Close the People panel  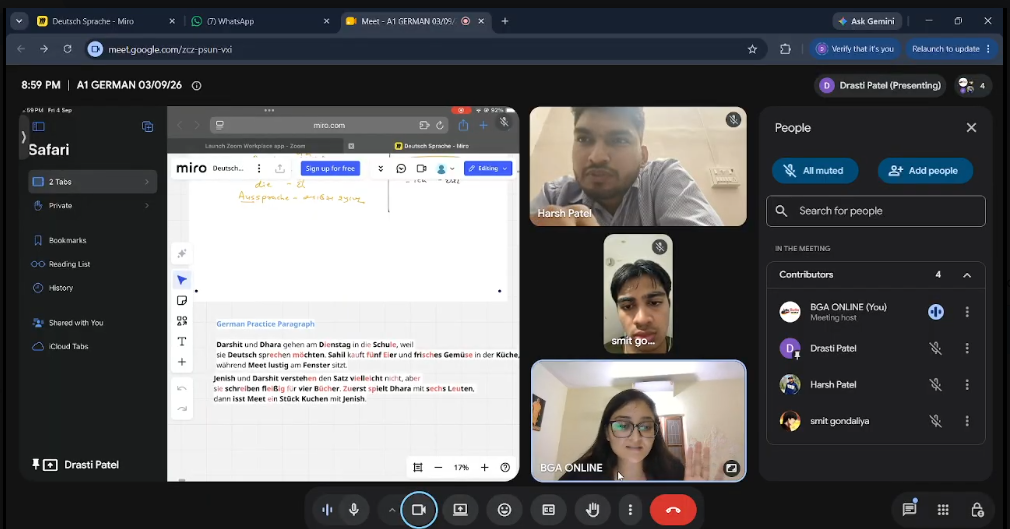pyautogui.click(x=971, y=128)
